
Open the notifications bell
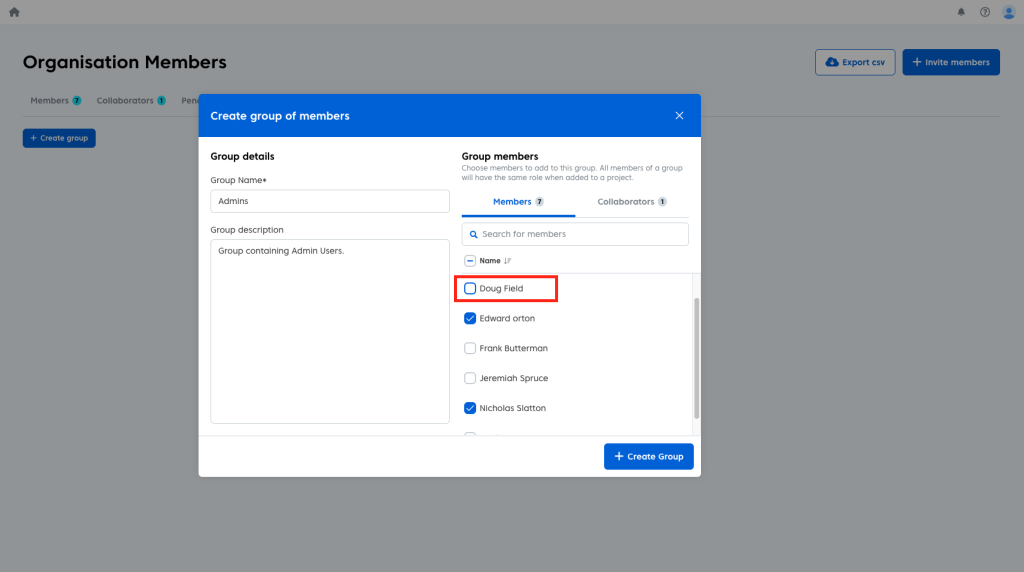coord(961,12)
